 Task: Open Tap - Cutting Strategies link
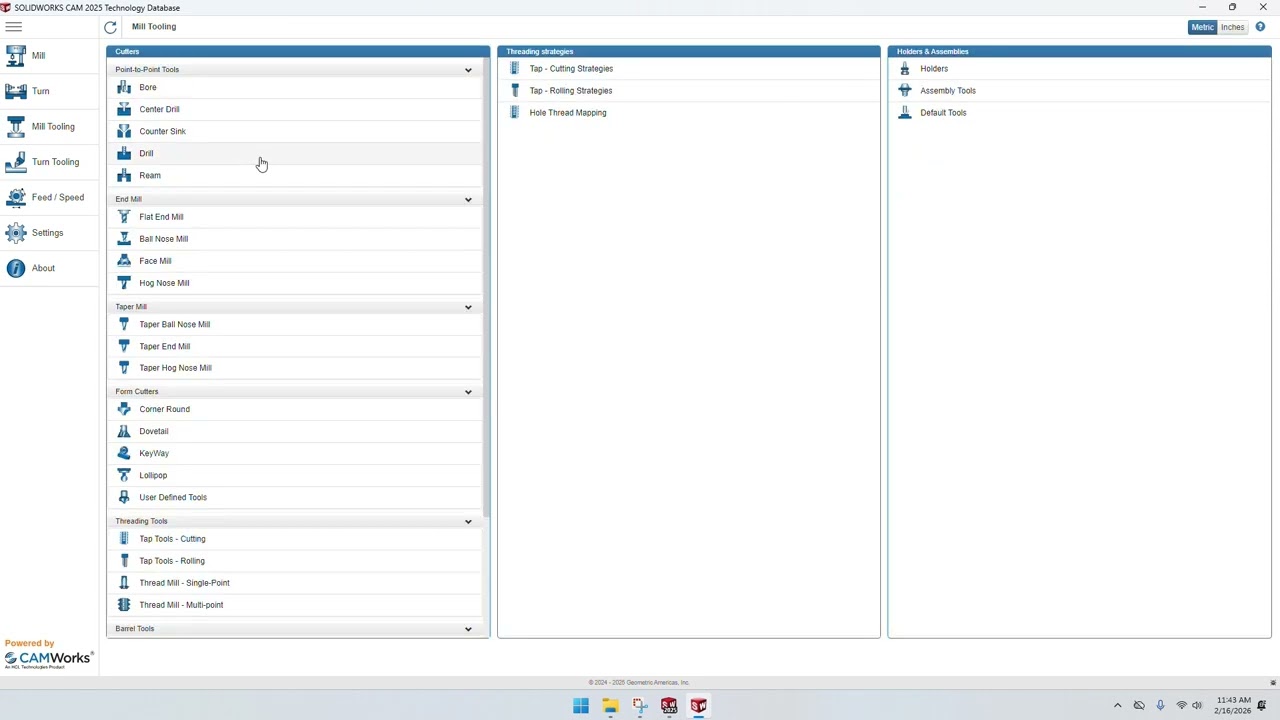tap(571, 69)
